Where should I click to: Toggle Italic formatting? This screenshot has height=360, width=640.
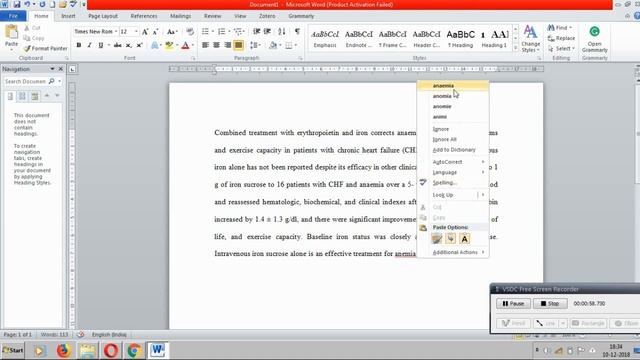tap(89, 45)
